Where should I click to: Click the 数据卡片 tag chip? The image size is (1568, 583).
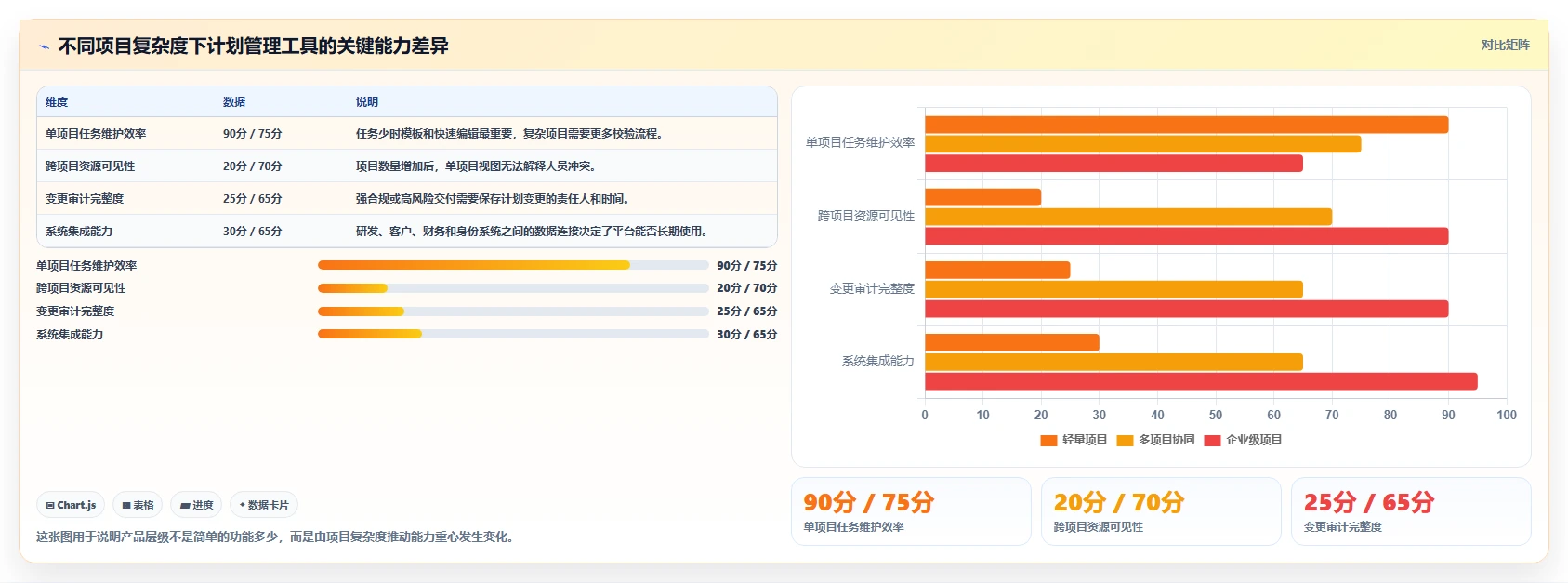tap(264, 505)
